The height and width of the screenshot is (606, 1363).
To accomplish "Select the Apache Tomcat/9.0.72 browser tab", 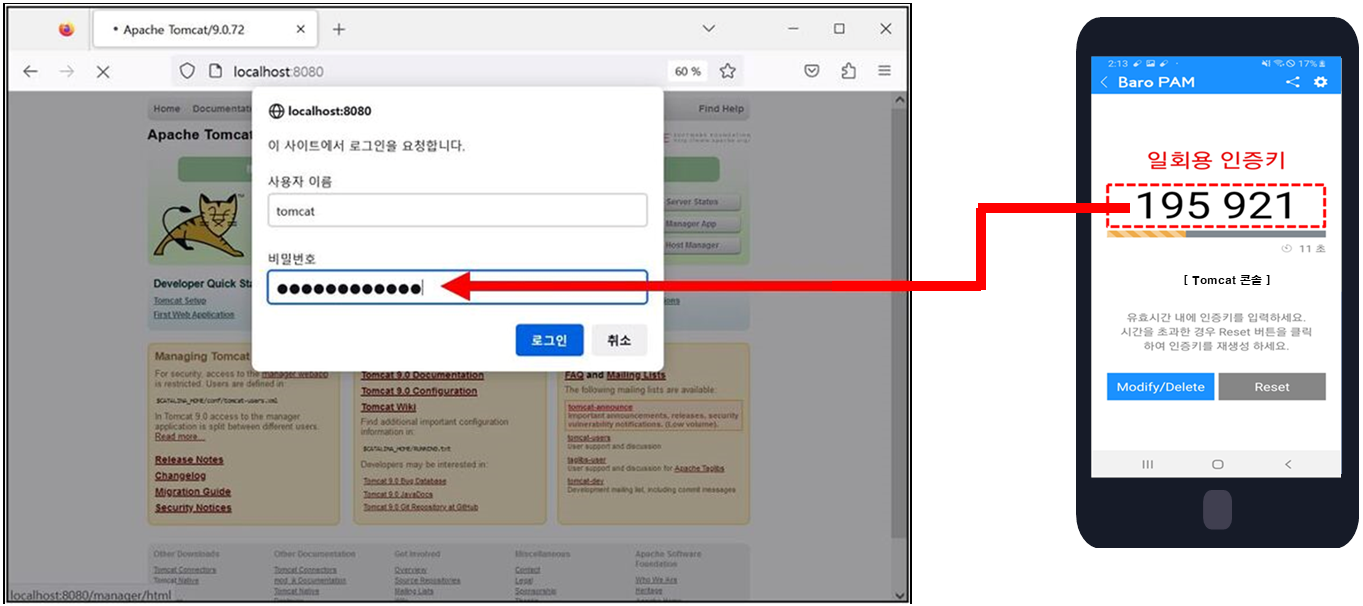I will (x=204, y=30).
